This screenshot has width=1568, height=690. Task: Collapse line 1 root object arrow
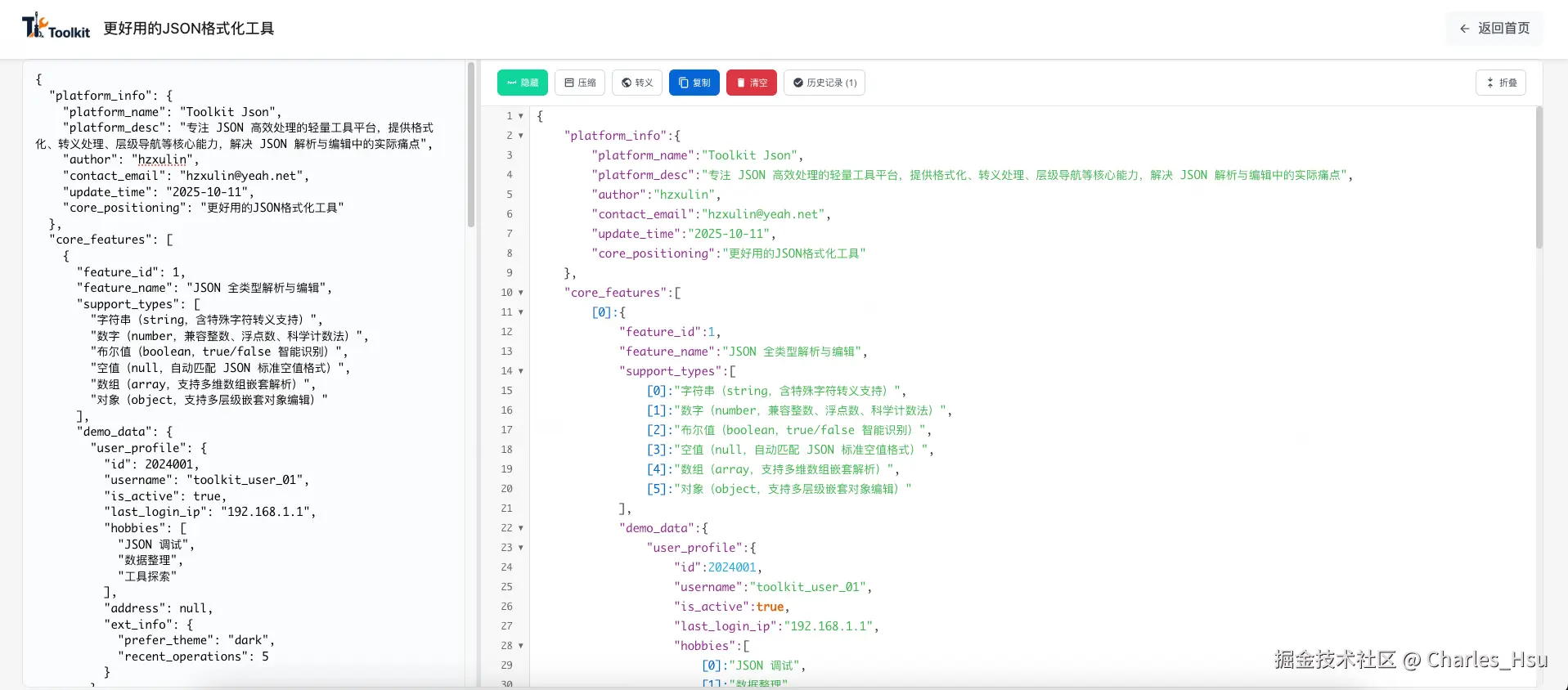(x=521, y=116)
